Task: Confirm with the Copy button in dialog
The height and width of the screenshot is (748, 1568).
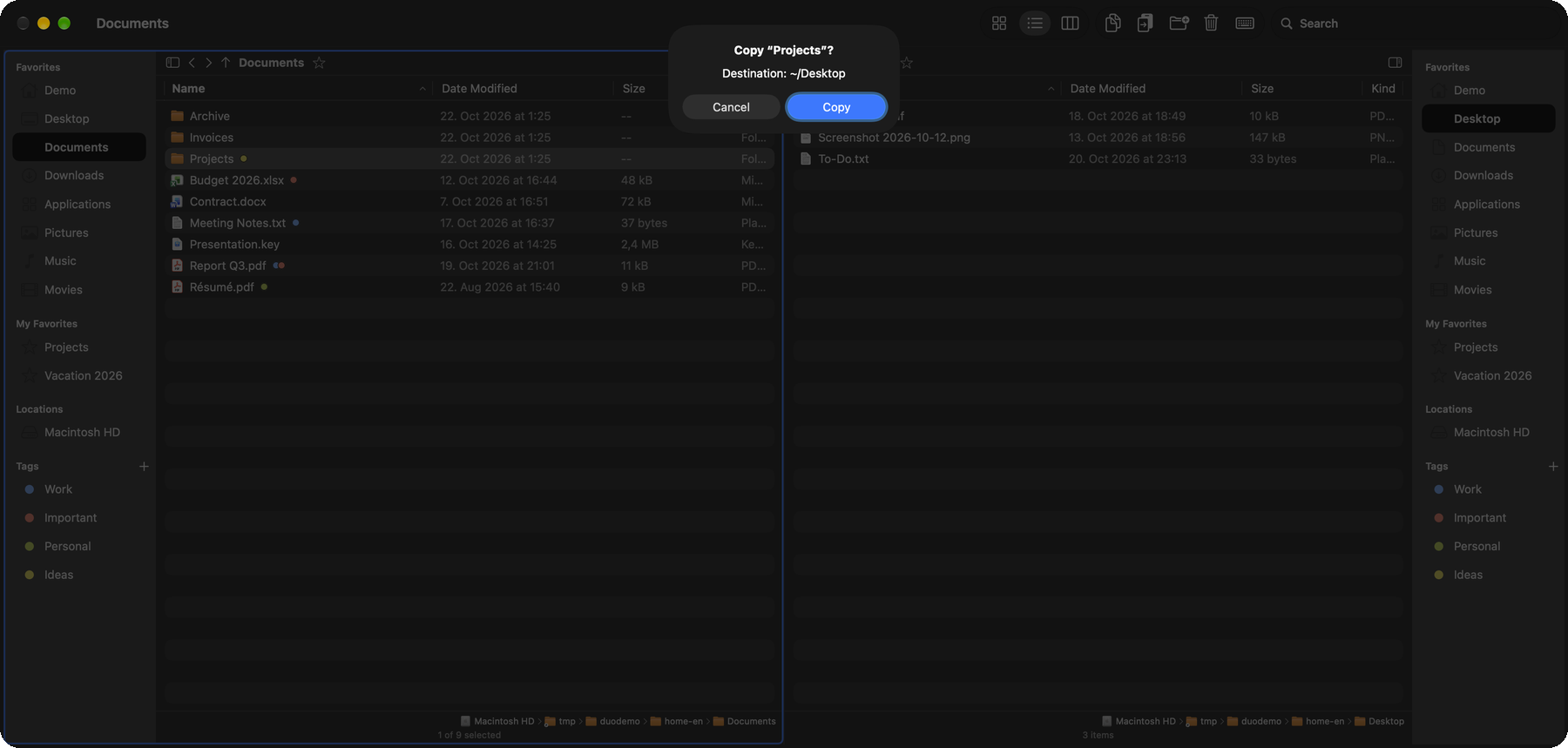Action: [x=836, y=107]
